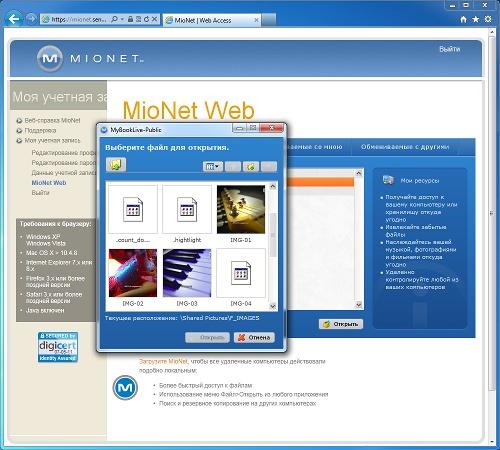Maximize the MyBookLive-Public dialog
500x450 pixels.
(x=253, y=128)
